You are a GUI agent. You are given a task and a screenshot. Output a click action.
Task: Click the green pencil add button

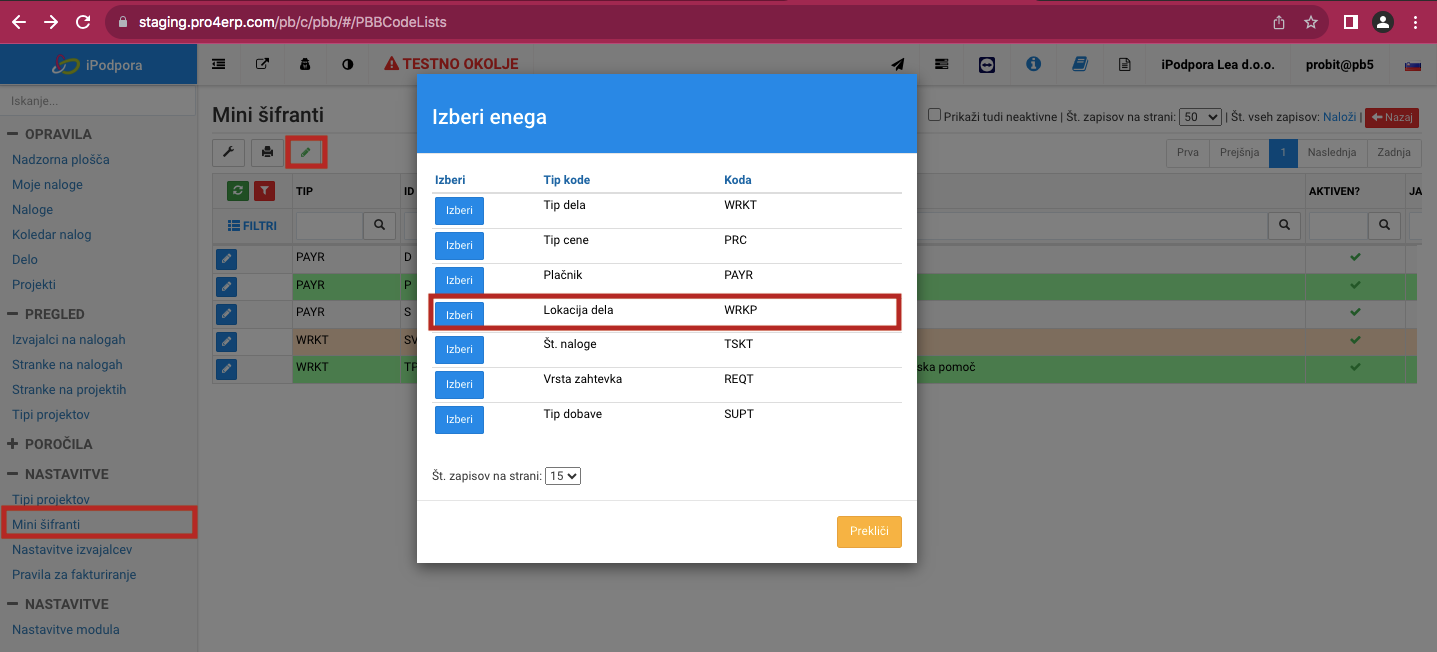coord(306,153)
